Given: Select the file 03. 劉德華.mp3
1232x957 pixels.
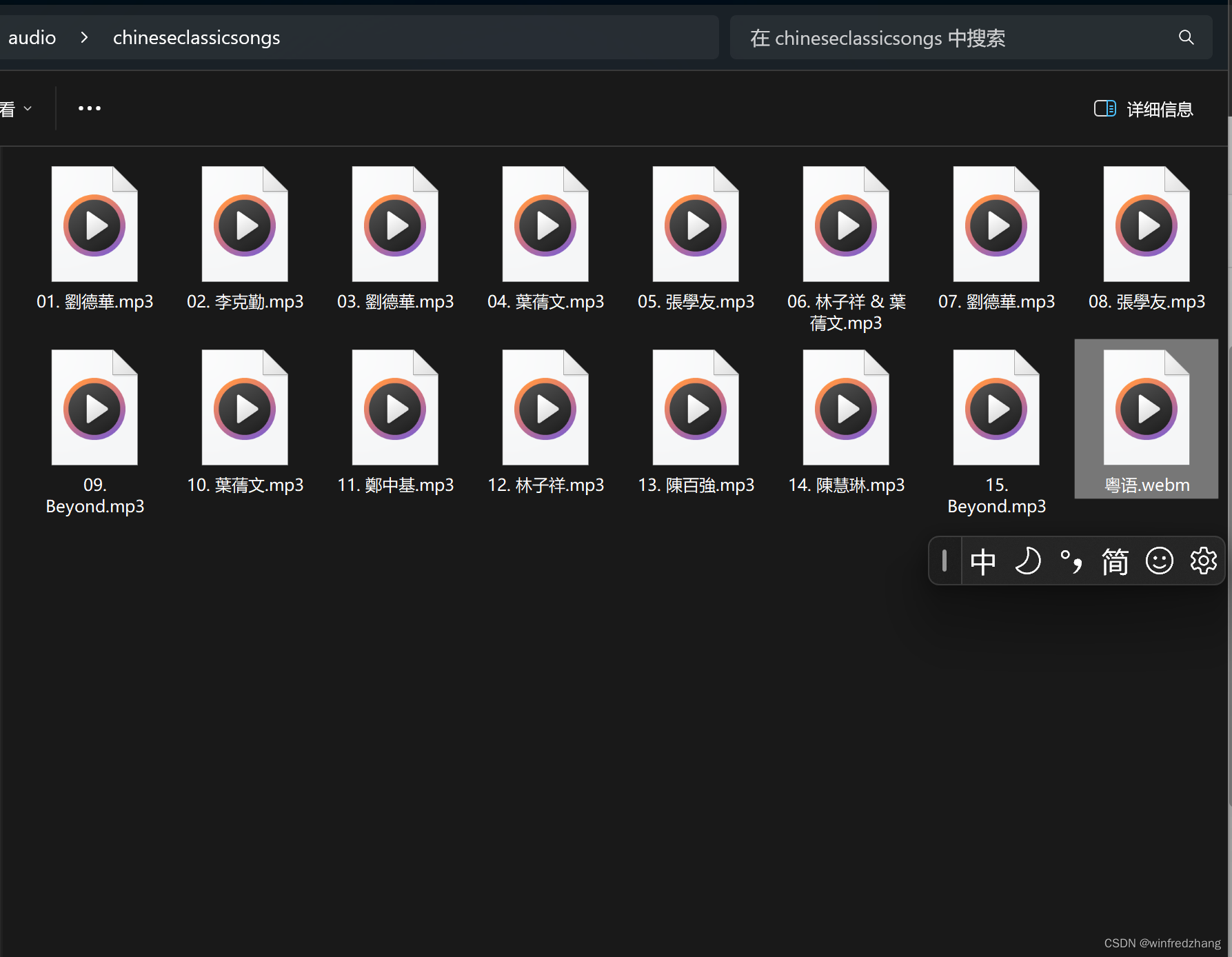Looking at the screenshot, I should (395, 239).
